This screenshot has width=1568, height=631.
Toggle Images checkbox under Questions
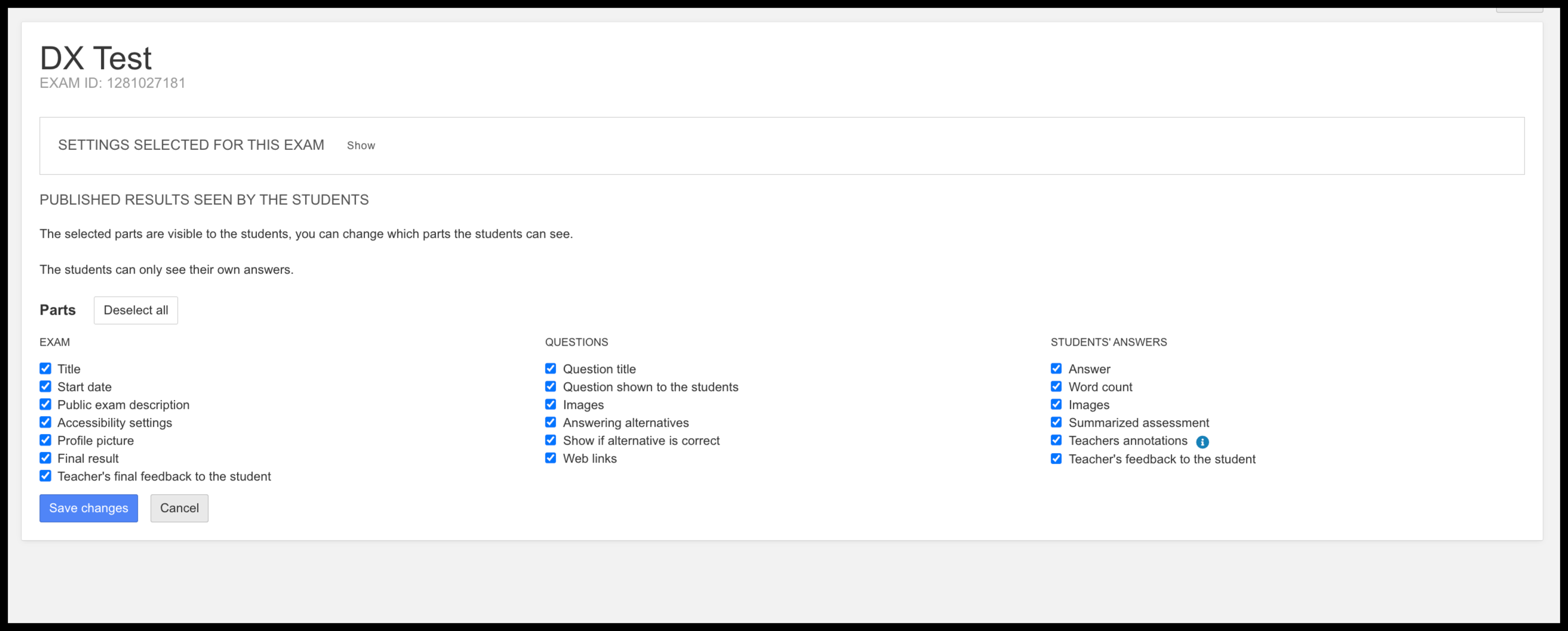[551, 404]
